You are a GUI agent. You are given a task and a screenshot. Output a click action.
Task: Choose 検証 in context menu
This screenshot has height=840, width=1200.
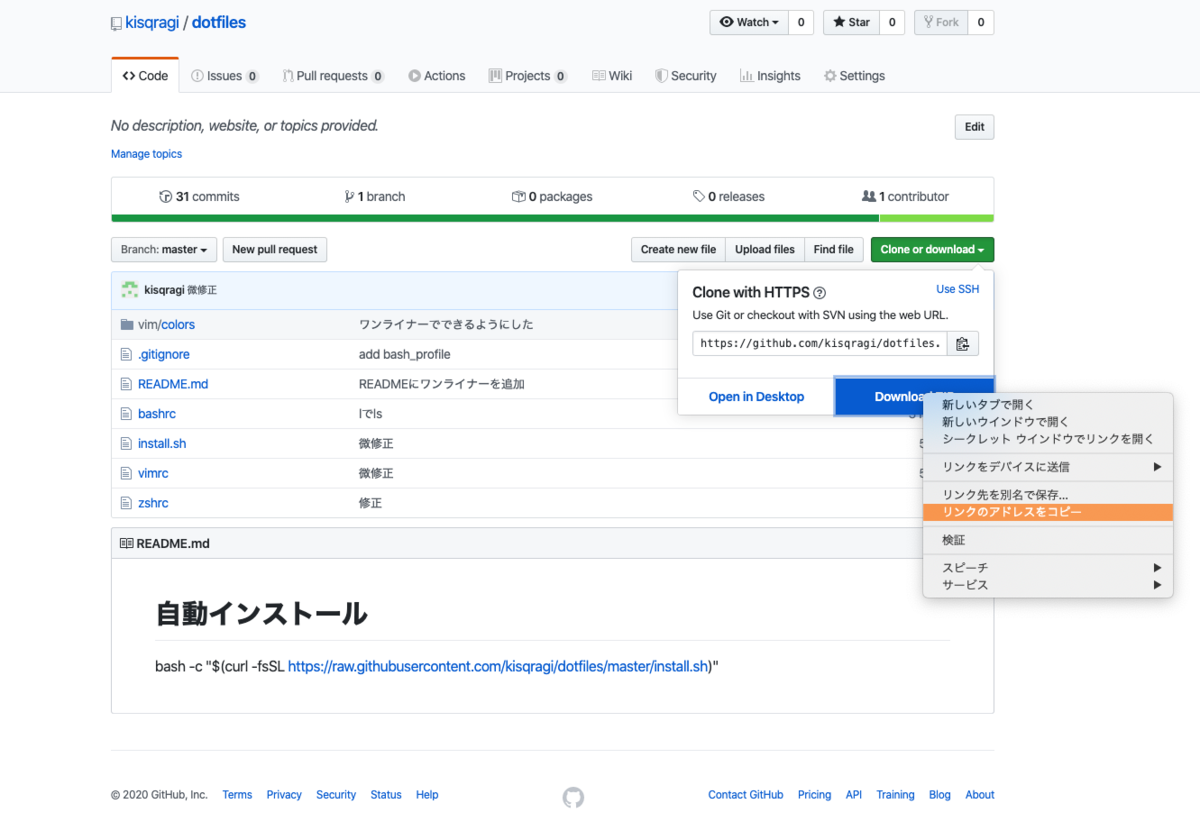pyautogui.click(x=1048, y=540)
